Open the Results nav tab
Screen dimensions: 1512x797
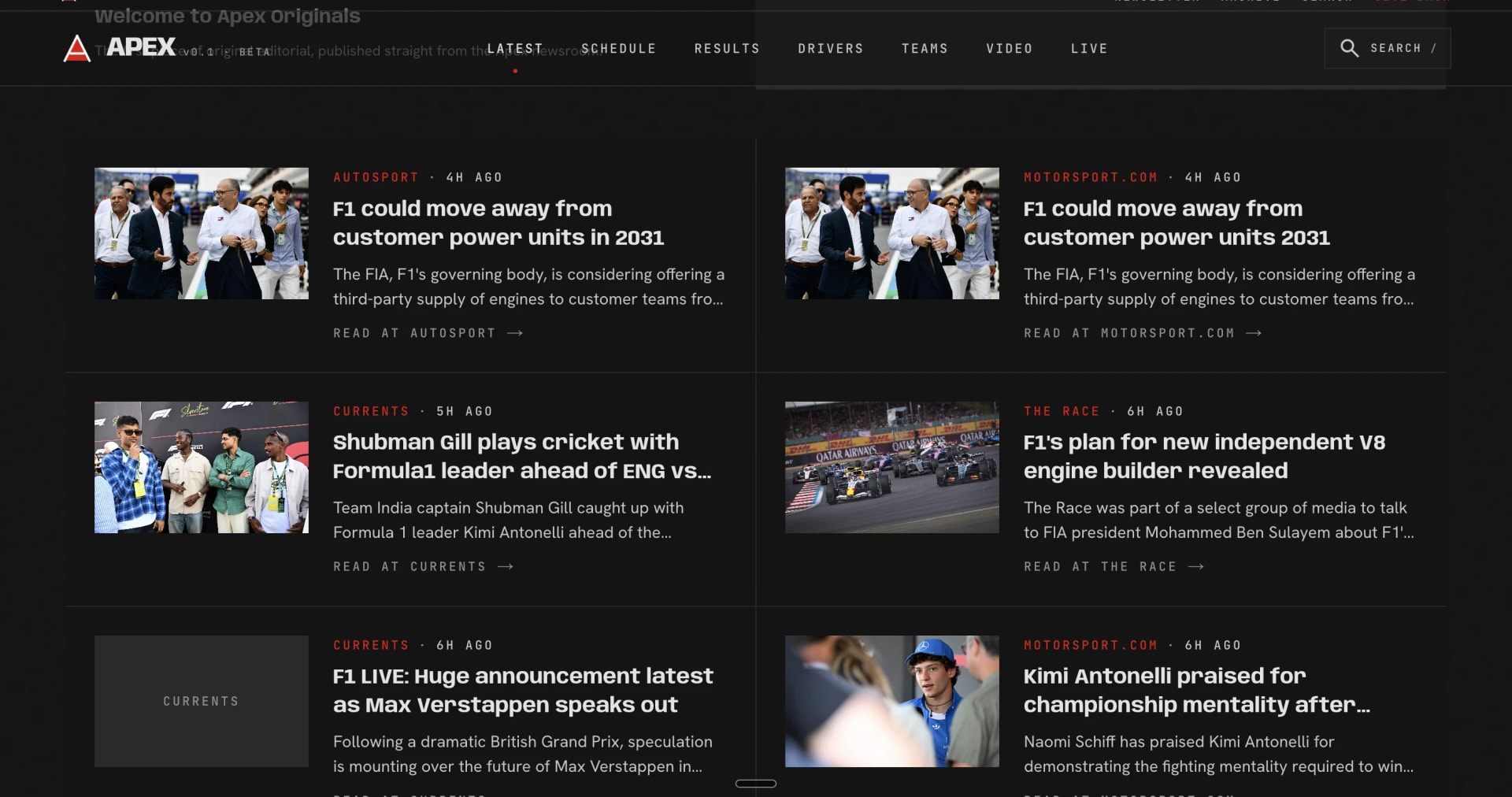pyautogui.click(x=727, y=49)
